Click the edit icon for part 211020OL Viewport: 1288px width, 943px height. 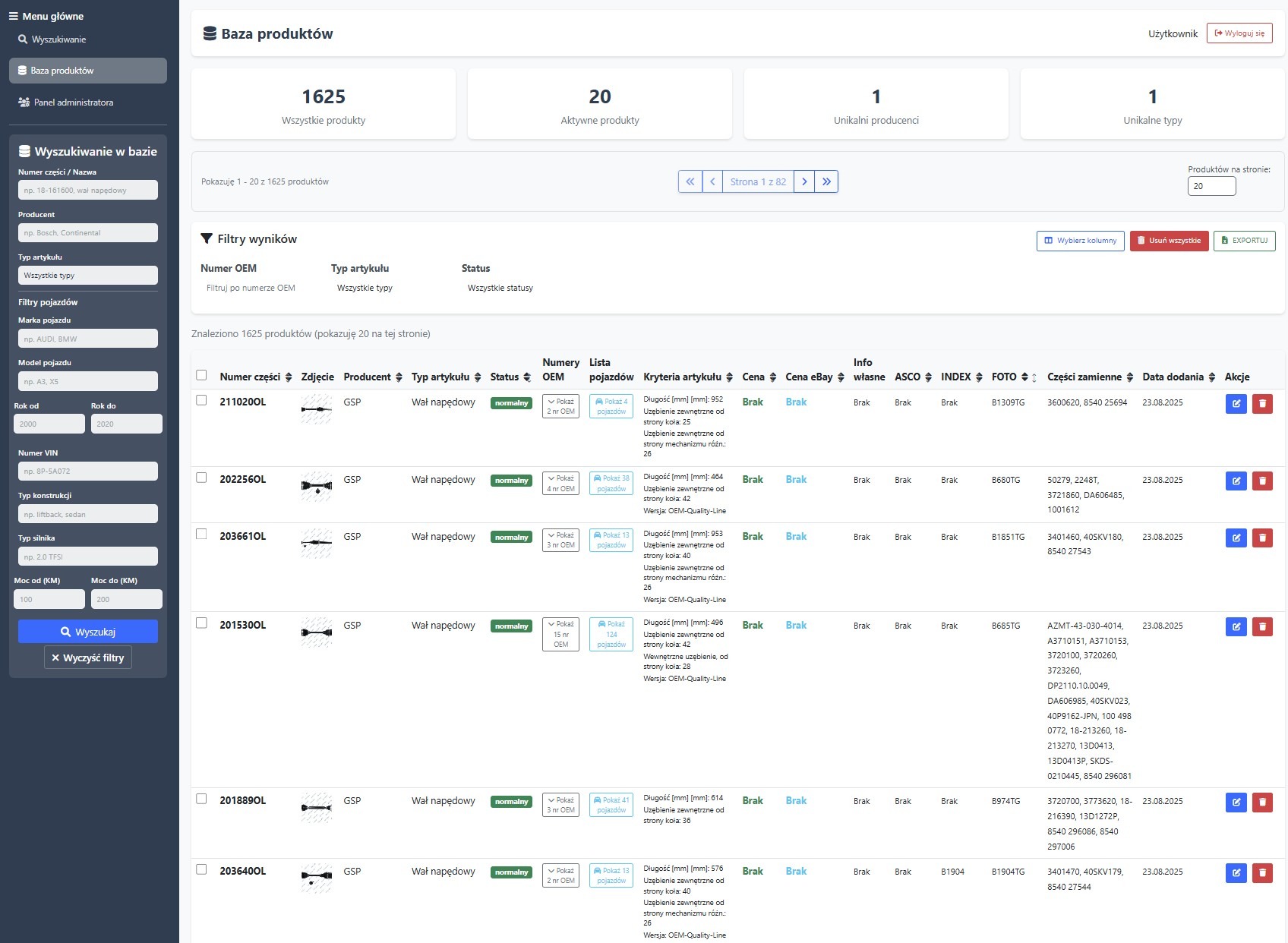pos(1236,404)
